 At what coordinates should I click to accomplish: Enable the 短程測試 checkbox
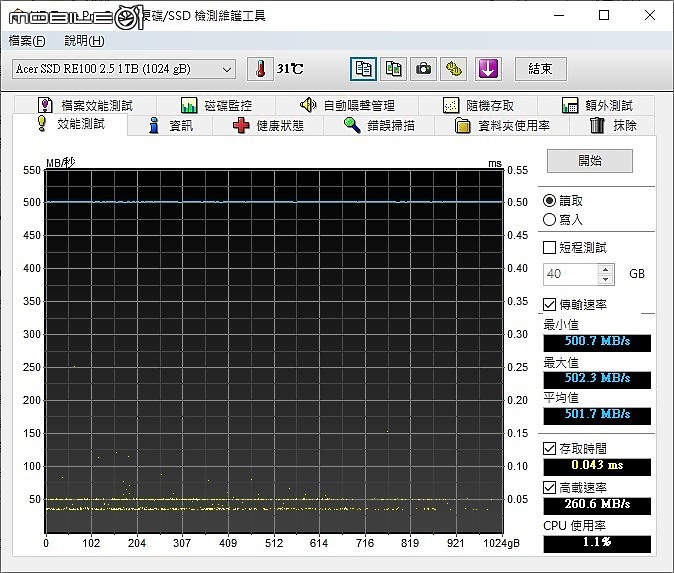(x=549, y=248)
